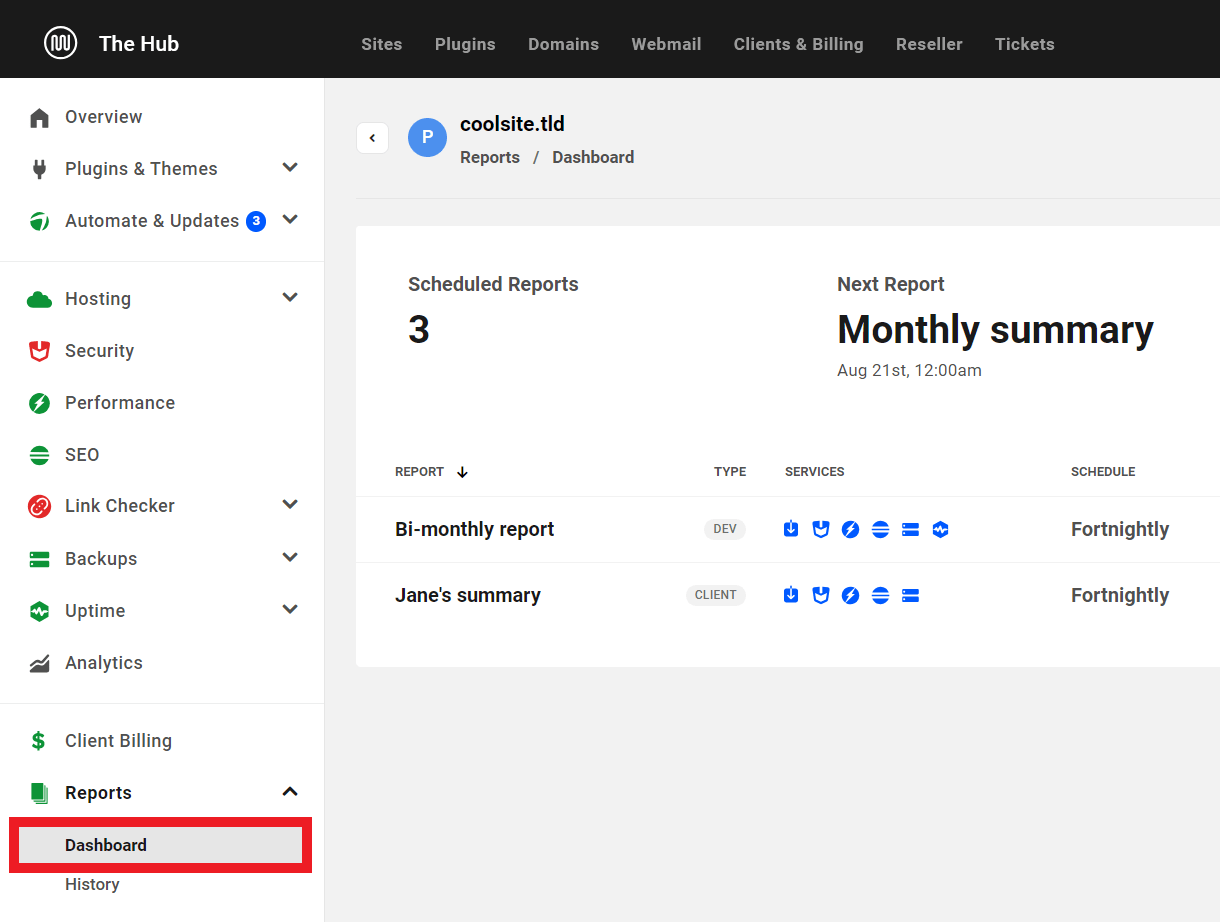Expand the Plugins & Themes chevron

pyautogui.click(x=290, y=167)
